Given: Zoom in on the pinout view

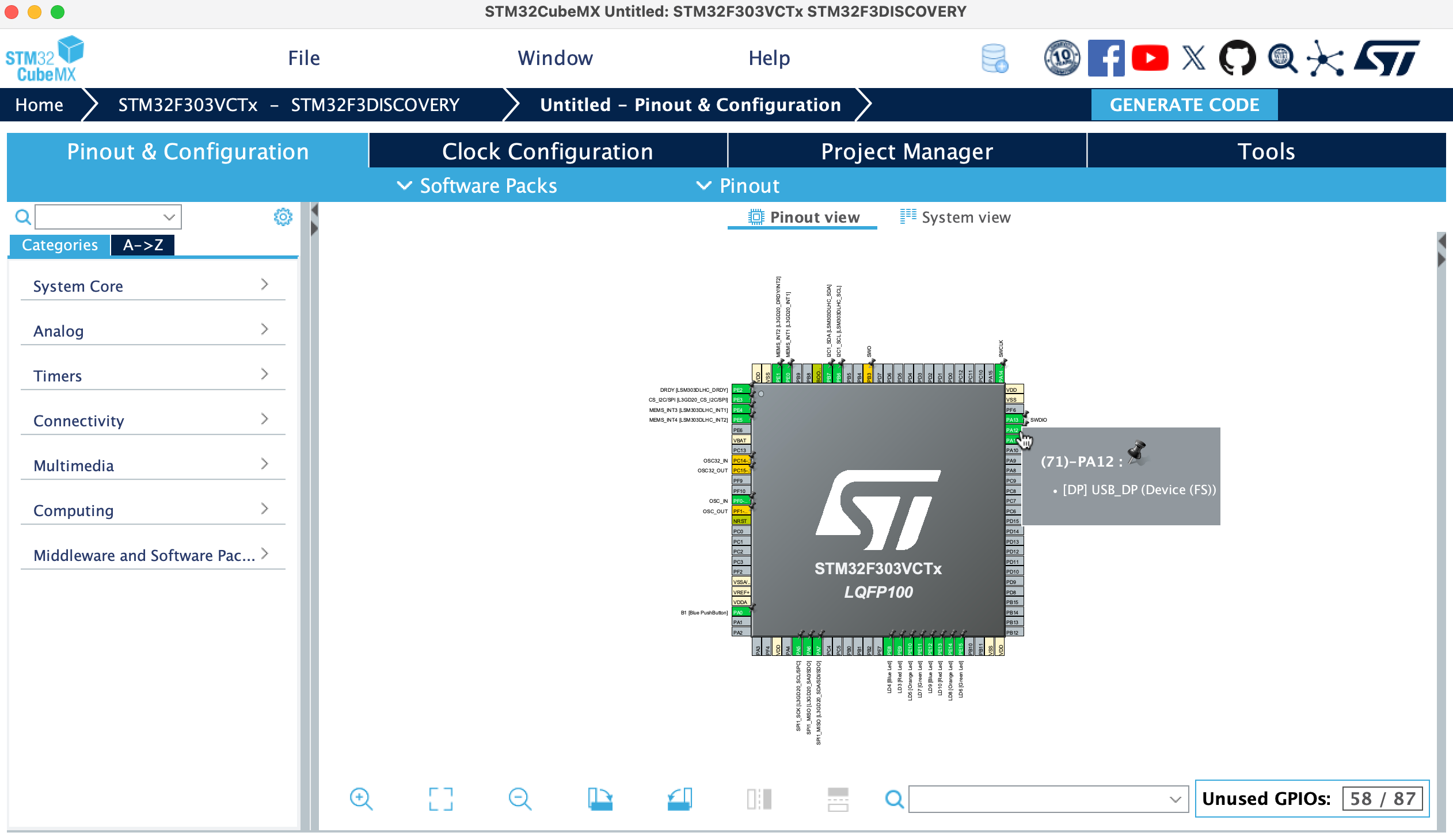Looking at the screenshot, I should pos(360,799).
